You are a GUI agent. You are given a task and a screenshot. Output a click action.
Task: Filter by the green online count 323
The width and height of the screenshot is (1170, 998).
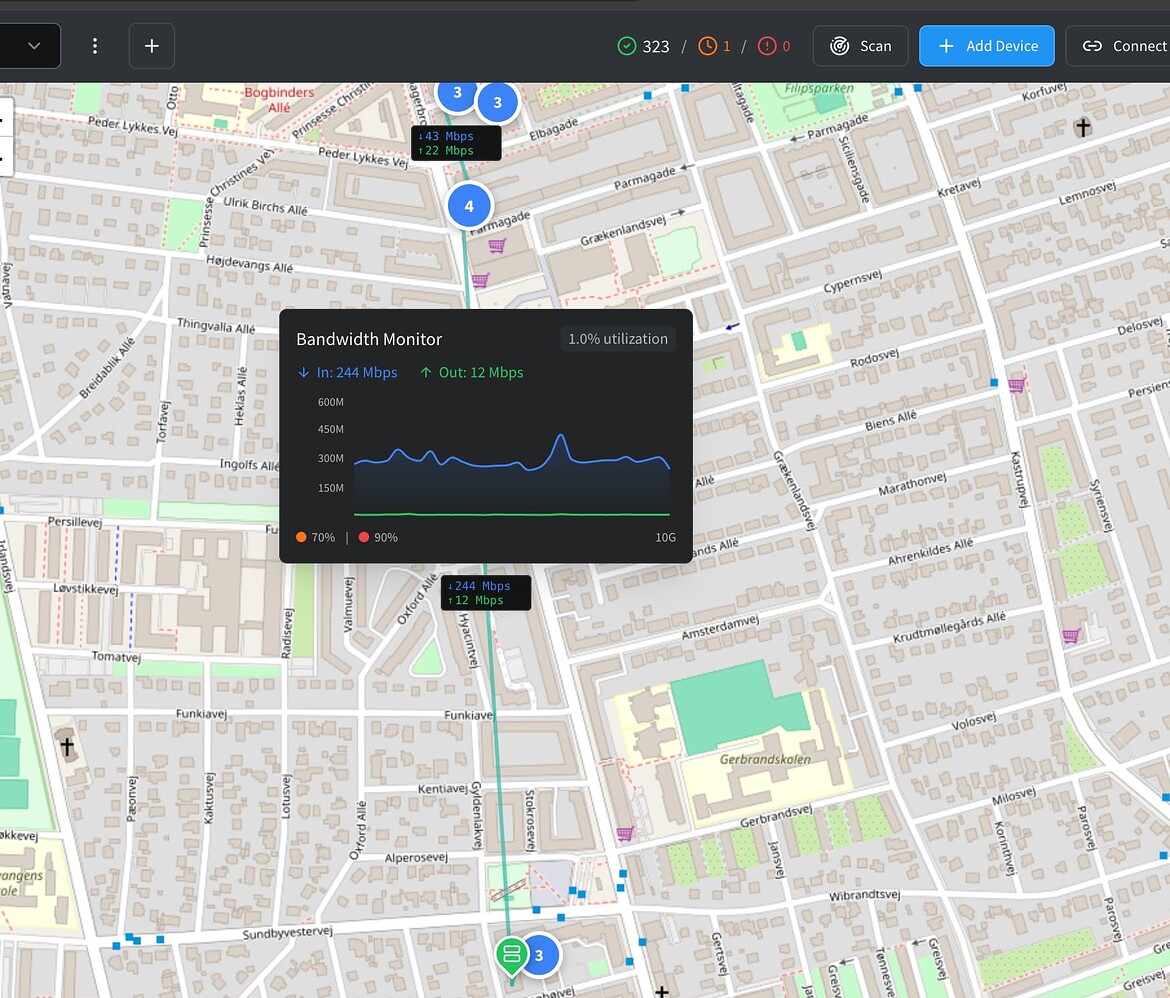pyautogui.click(x=643, y=46)
